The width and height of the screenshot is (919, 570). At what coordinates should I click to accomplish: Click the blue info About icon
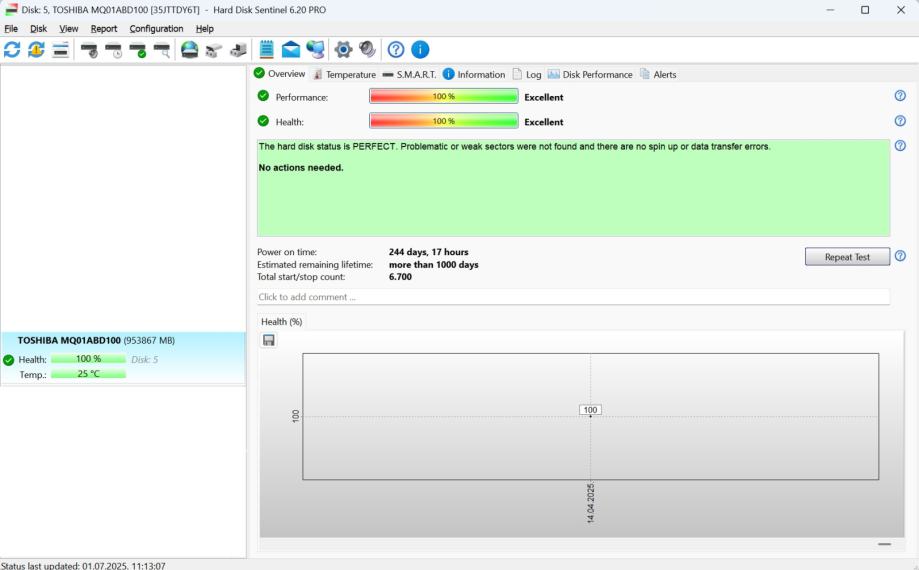tap(420, 49)
